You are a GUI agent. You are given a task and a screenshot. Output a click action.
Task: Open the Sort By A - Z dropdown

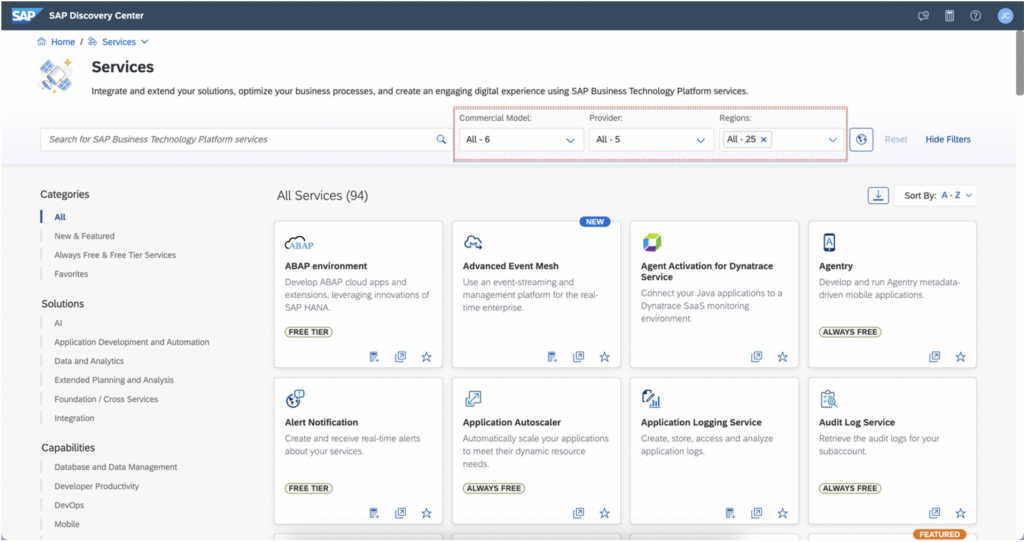pos(938,195)
